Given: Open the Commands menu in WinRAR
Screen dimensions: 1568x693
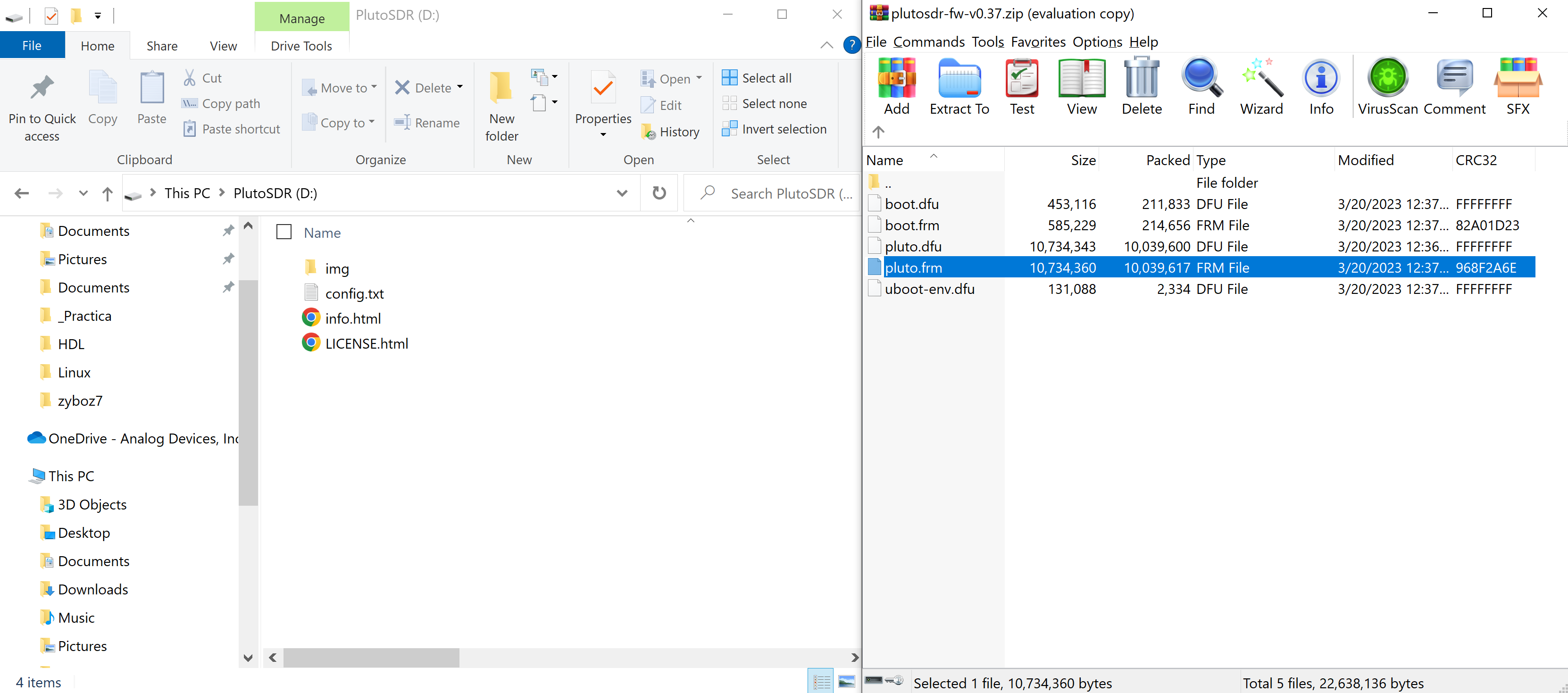Looking at the screenshot, I should [x=929, y=42].
